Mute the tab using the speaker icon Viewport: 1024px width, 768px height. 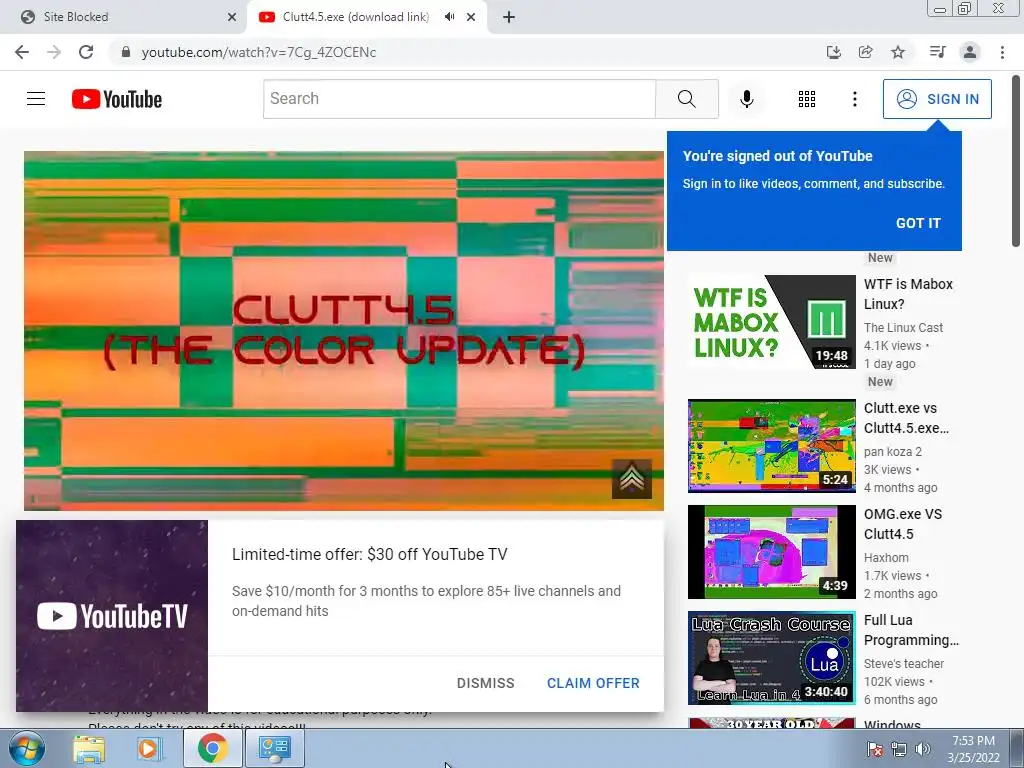[x=449, y=17]
